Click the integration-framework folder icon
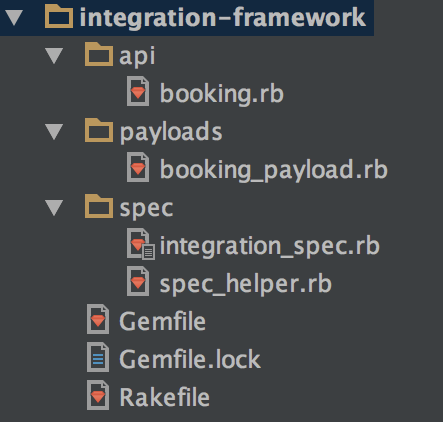The image size is (443, 422). pyautogui.click(x=59, y=16)
